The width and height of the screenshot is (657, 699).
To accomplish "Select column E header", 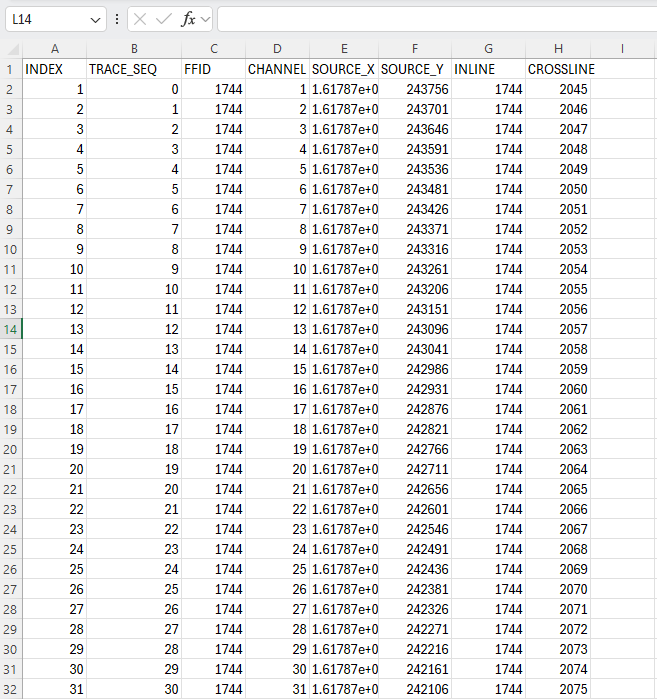I will (x=344, y=49).
